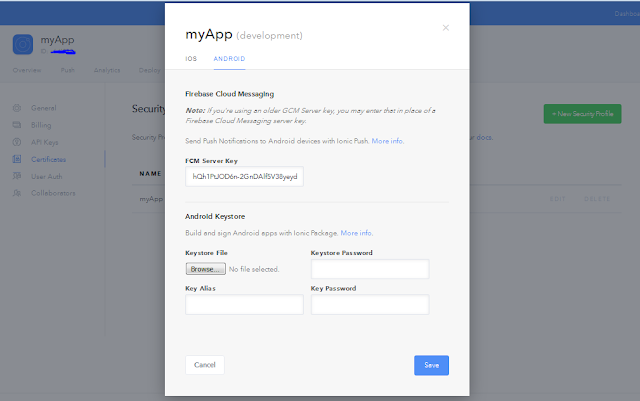Click the myApp (development) dialog title

click(244, 35)
